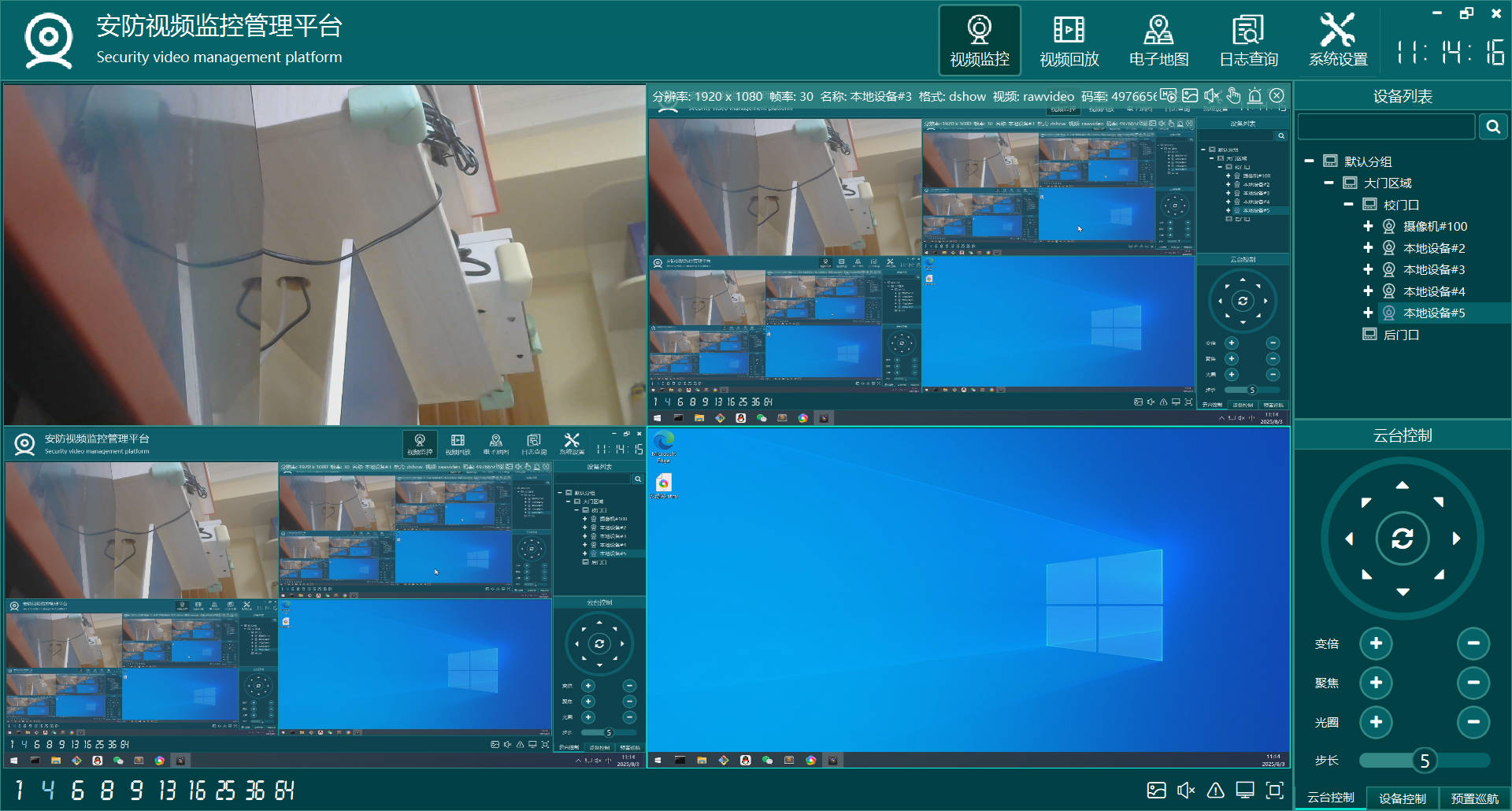Increase 变倍 zoom with plus button
The image size is (1512, 811).
[1376, 643]
